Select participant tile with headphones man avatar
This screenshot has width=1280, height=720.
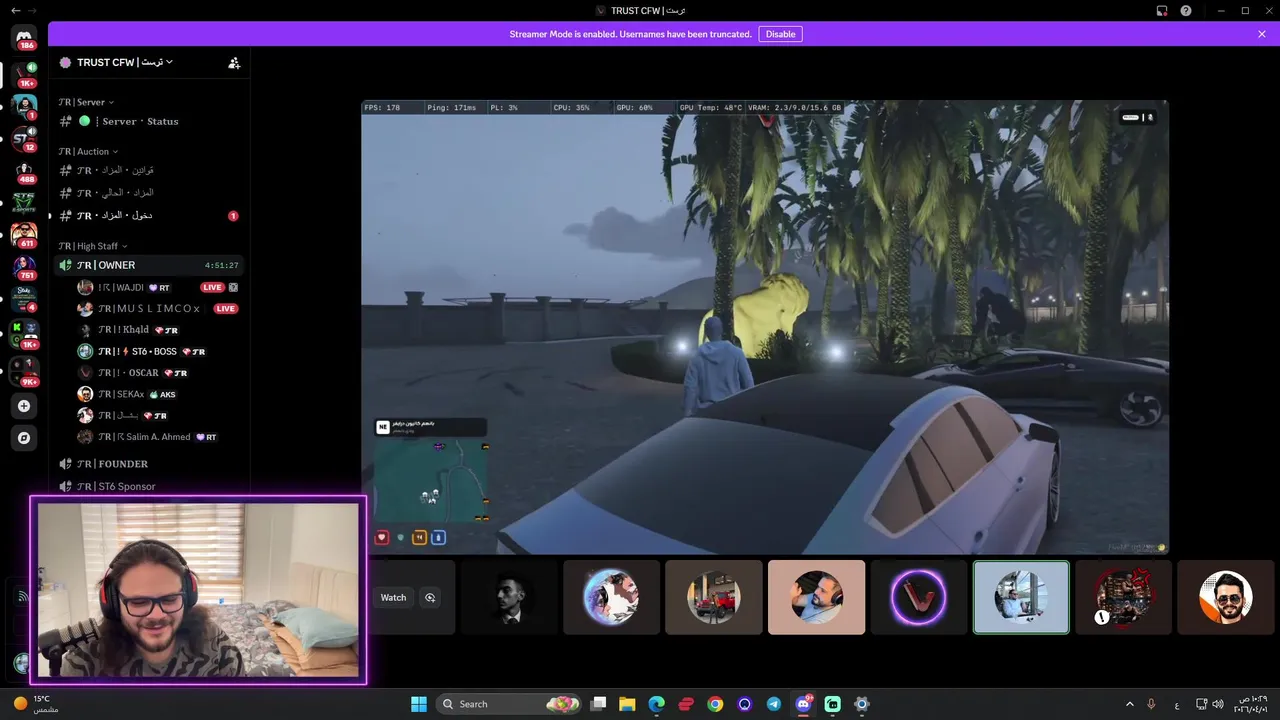tap(816, 597)
